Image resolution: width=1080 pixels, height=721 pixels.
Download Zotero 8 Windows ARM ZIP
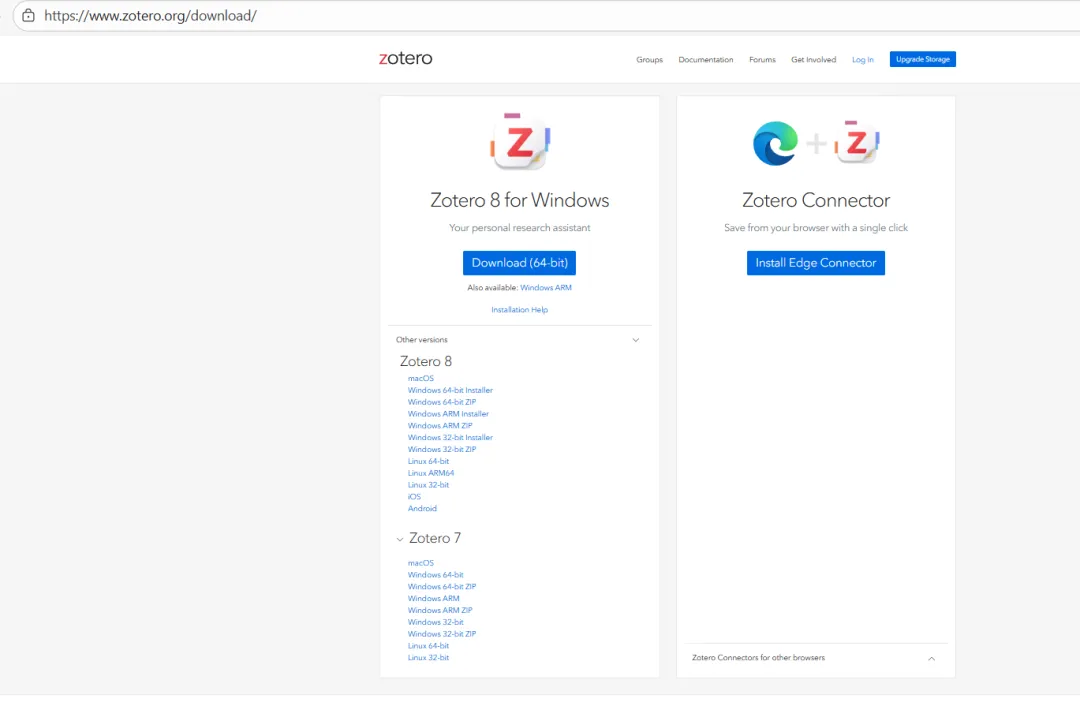pos(439,426)
